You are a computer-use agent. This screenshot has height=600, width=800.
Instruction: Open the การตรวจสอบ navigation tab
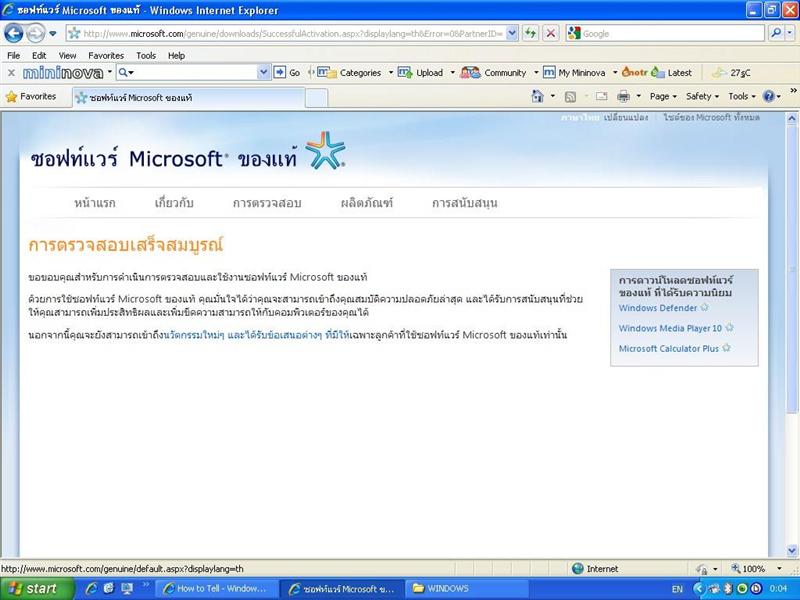[267, 203]
